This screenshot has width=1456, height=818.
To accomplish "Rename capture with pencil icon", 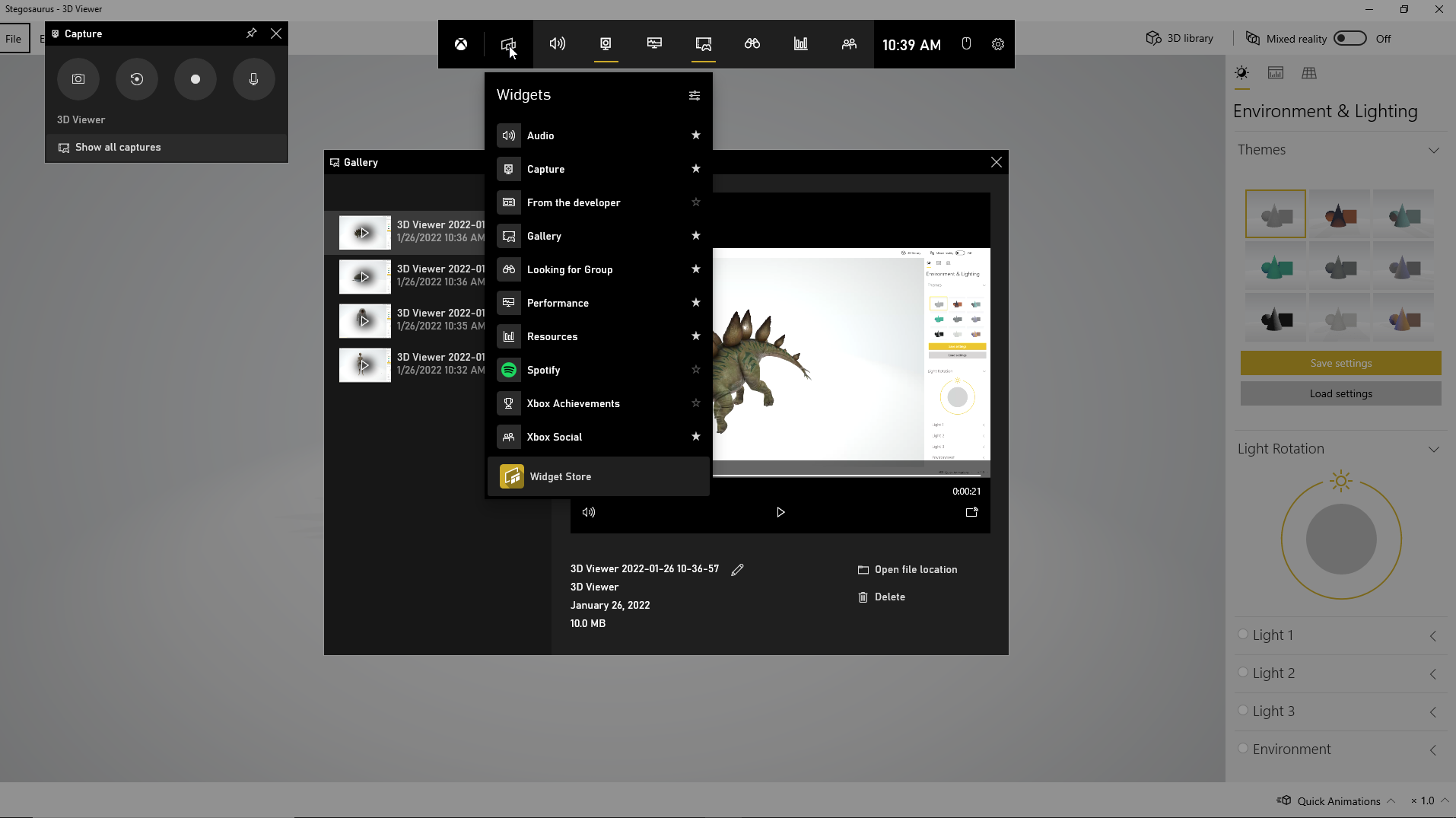I will click(737, 569).
